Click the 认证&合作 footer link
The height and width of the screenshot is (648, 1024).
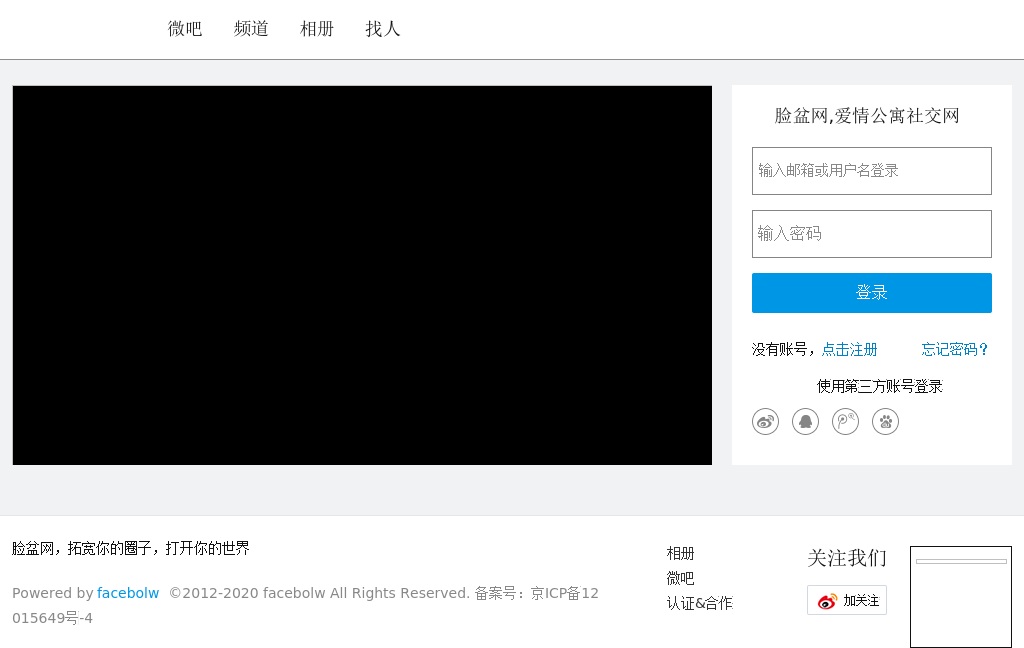coord(699,603)
